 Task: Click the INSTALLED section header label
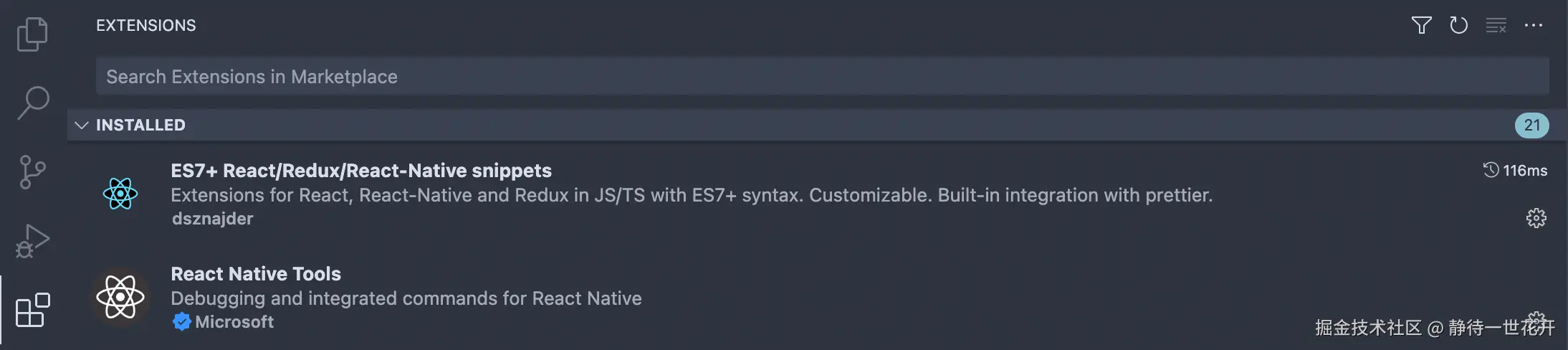(x=140, y=126)
